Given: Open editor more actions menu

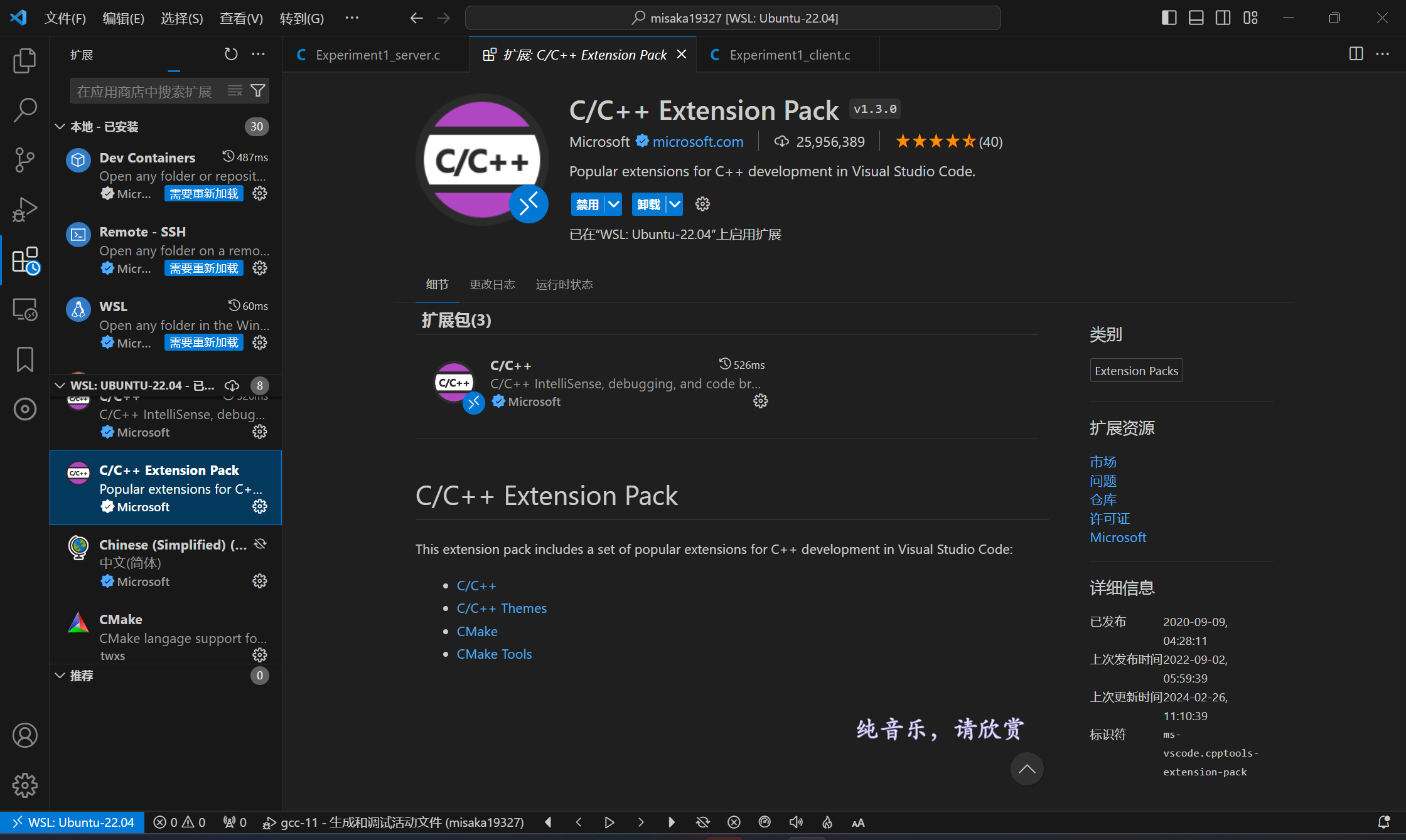Looking at the screenshot, I should 1382,55.
